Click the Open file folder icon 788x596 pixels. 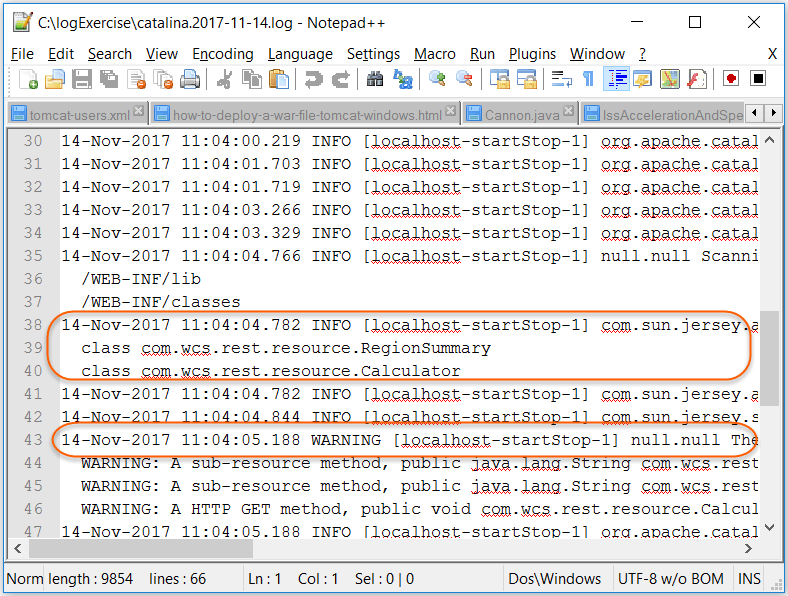pyautogui.click(x=55, y=79)
